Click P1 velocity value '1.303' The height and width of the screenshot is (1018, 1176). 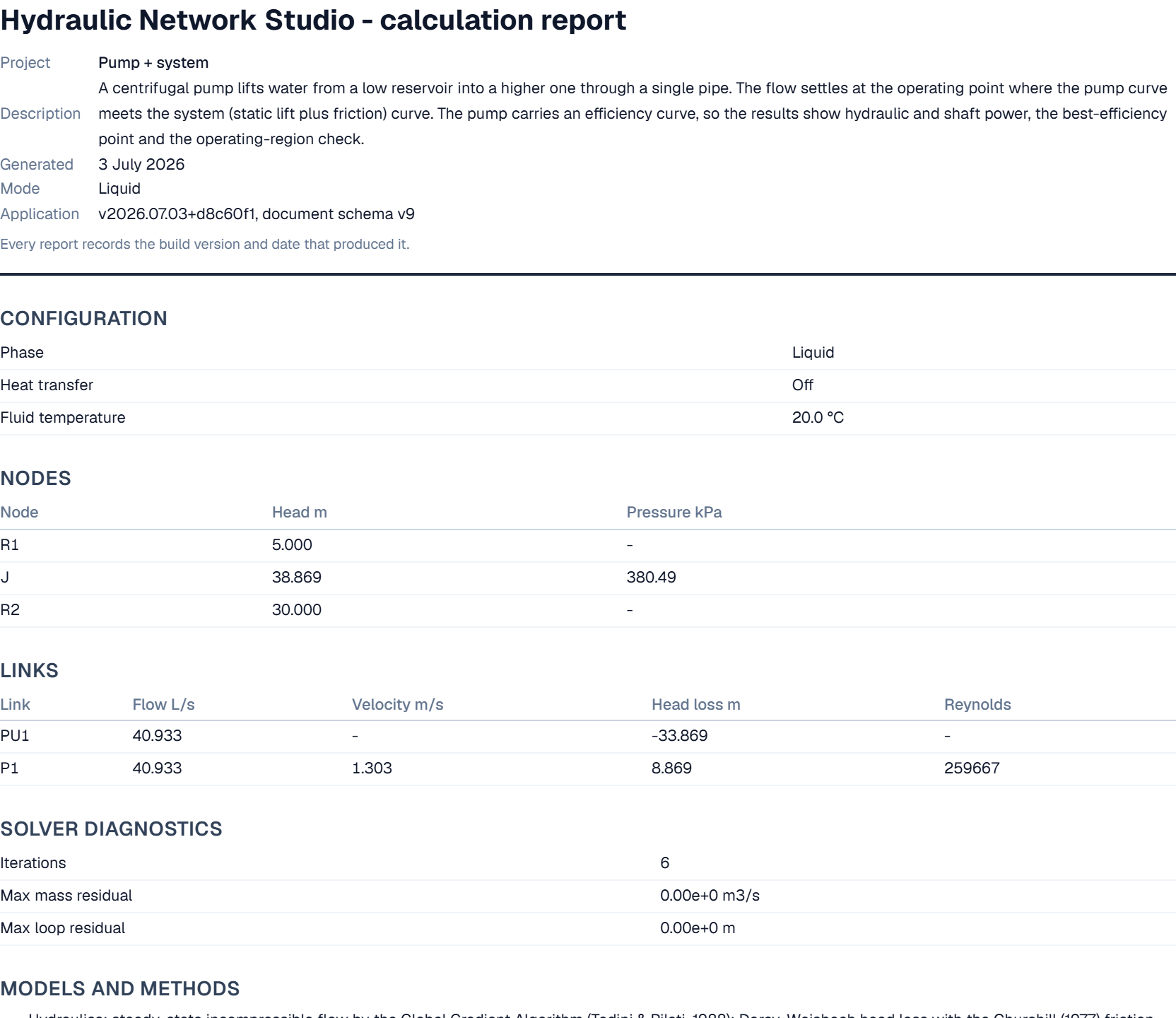point(372,768)
